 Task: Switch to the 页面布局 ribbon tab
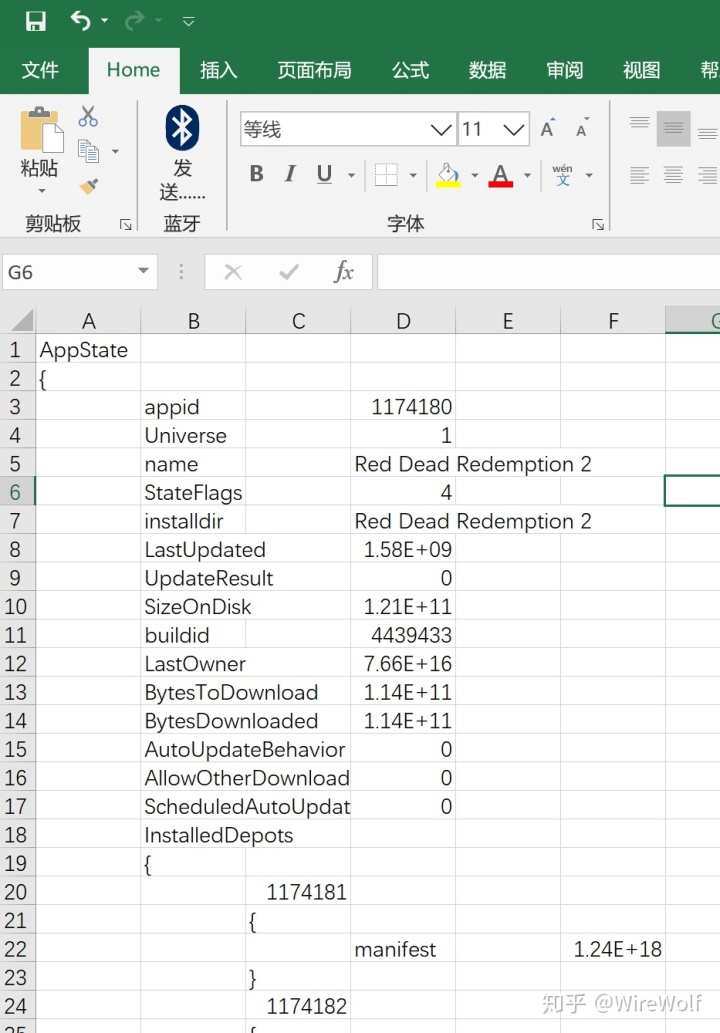(x=314, y=70)
